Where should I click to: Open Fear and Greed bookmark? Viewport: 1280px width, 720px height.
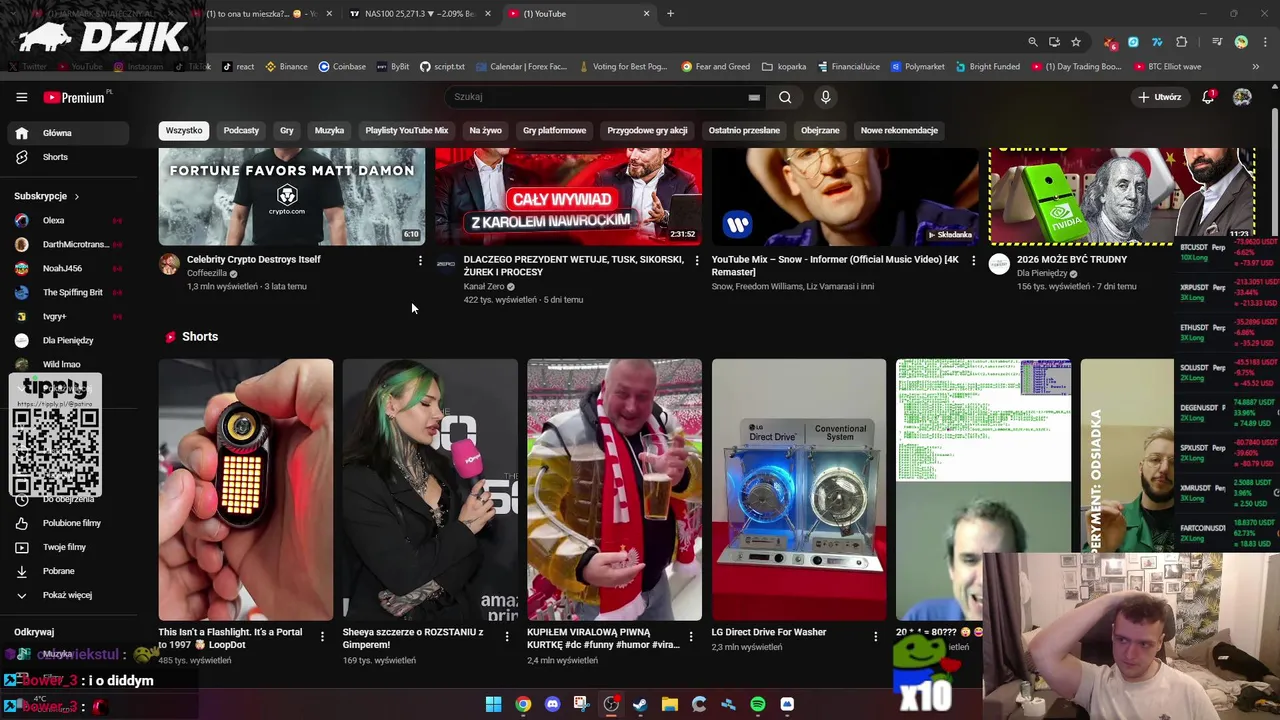[715, 67]
